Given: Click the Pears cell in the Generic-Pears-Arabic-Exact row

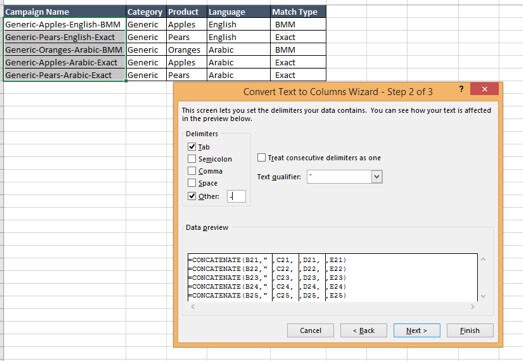Looking at the screenshot, I should tap(186, 75).
